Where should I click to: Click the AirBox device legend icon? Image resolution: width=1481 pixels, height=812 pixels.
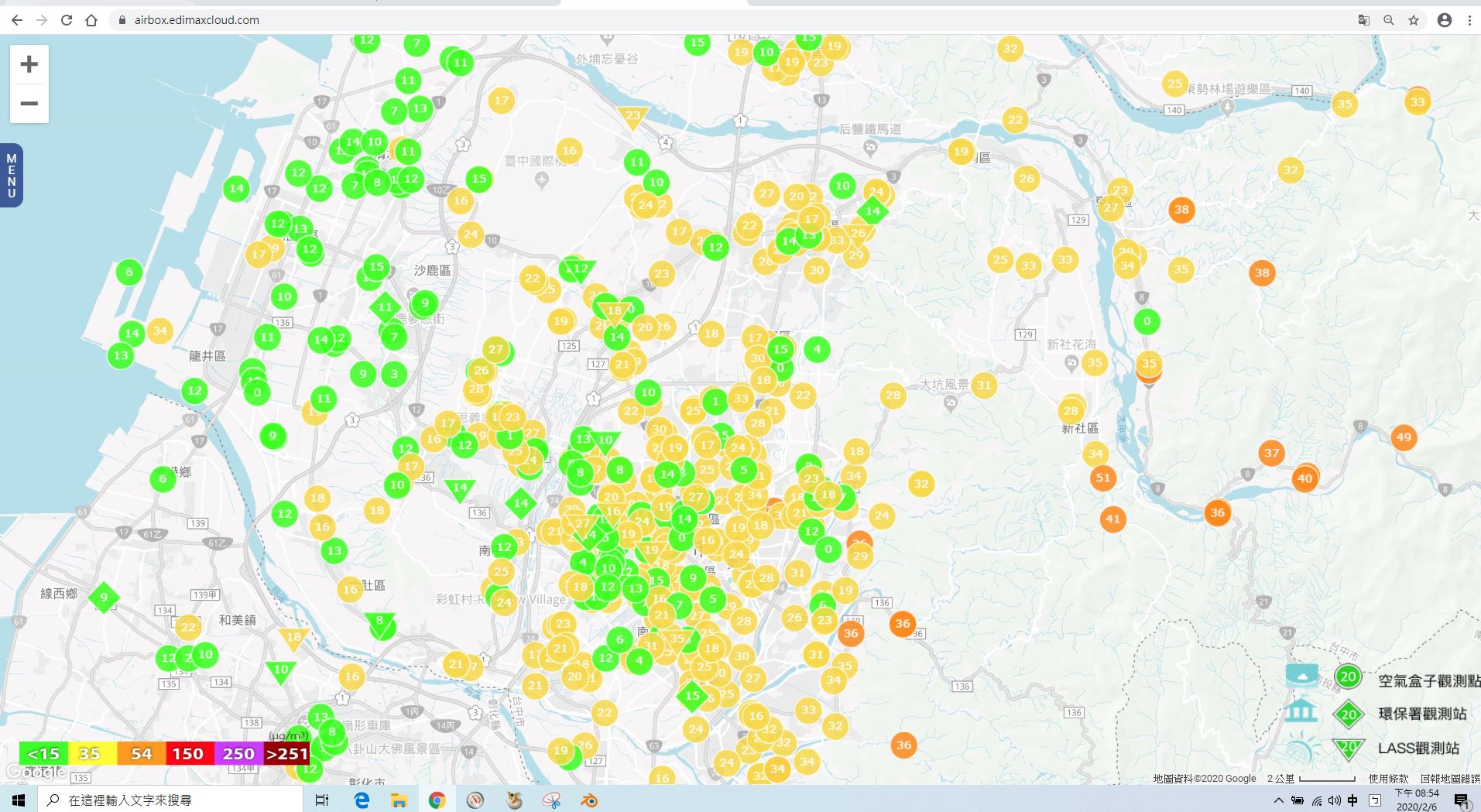click(x=1302, y=676)
